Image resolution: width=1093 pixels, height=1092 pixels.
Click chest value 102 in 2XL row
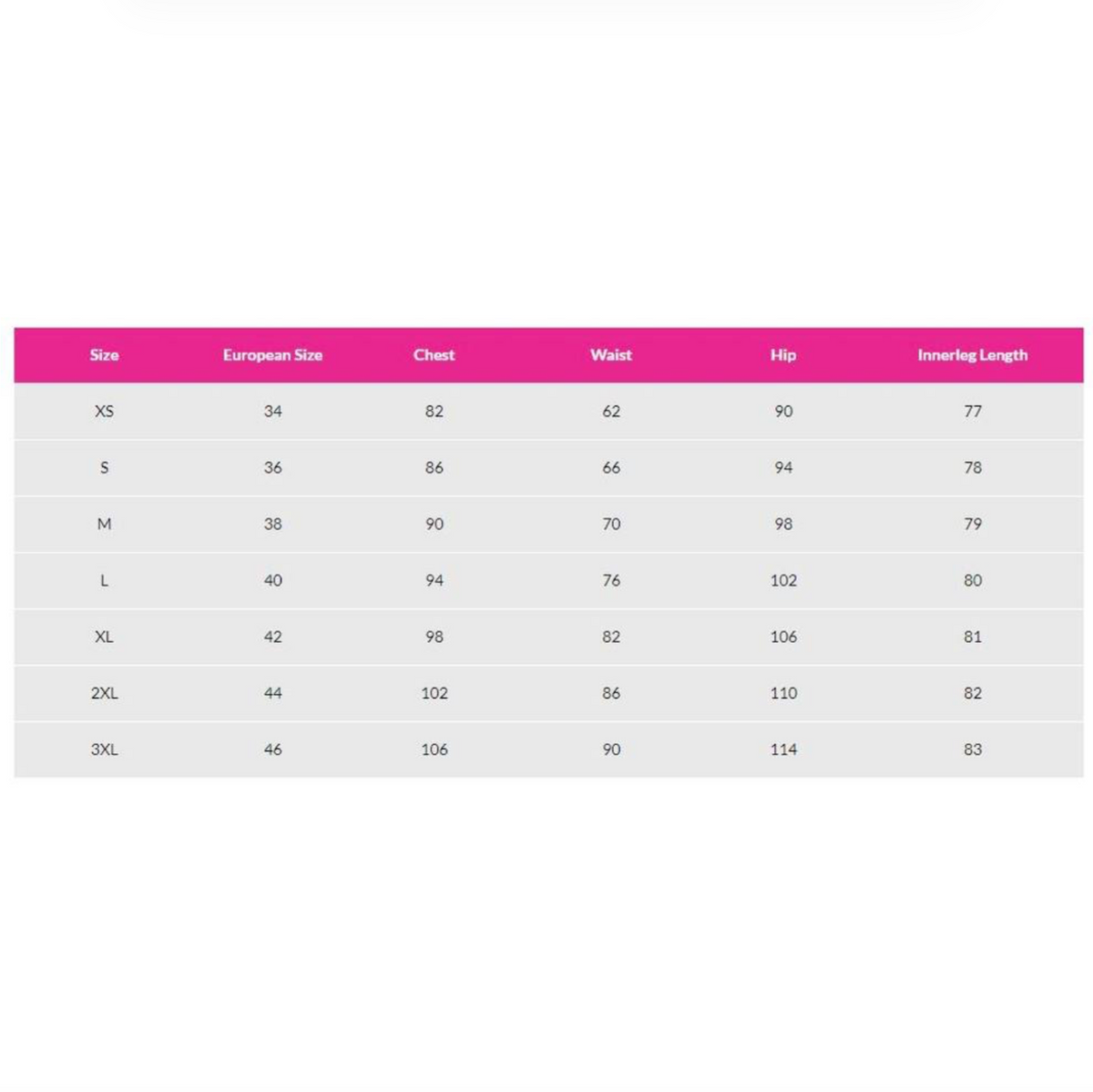coord(434,694)
